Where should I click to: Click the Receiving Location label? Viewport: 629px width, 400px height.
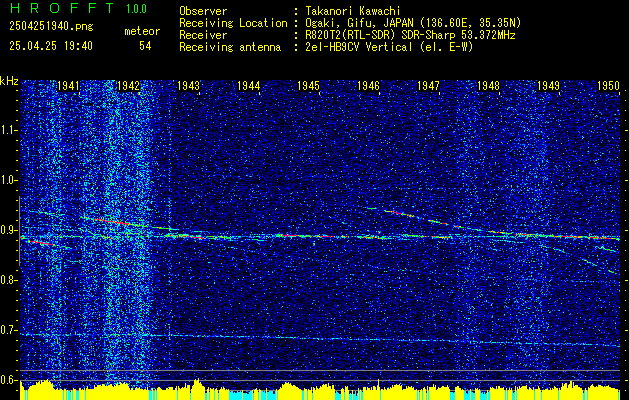click(x=233, y=23)
